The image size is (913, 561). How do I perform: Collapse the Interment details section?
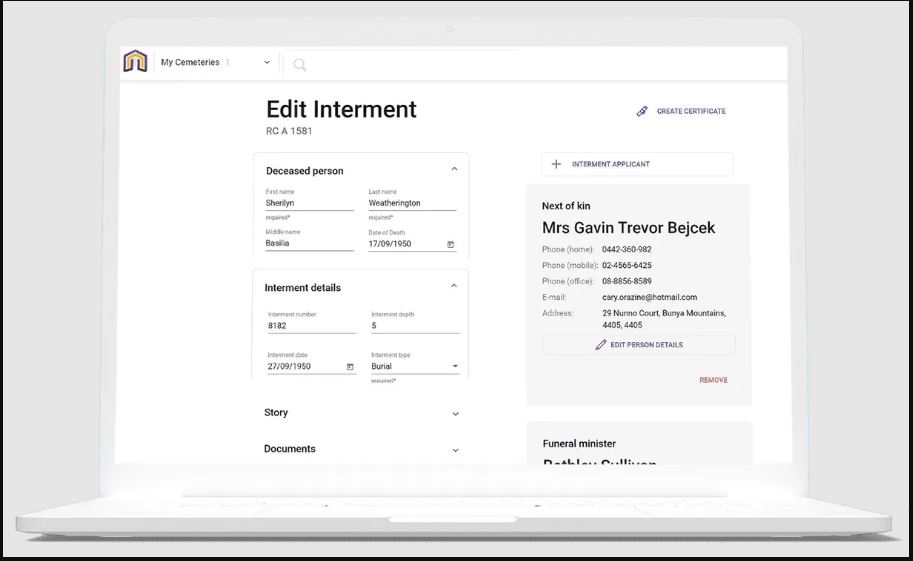(x=454, y=286)
